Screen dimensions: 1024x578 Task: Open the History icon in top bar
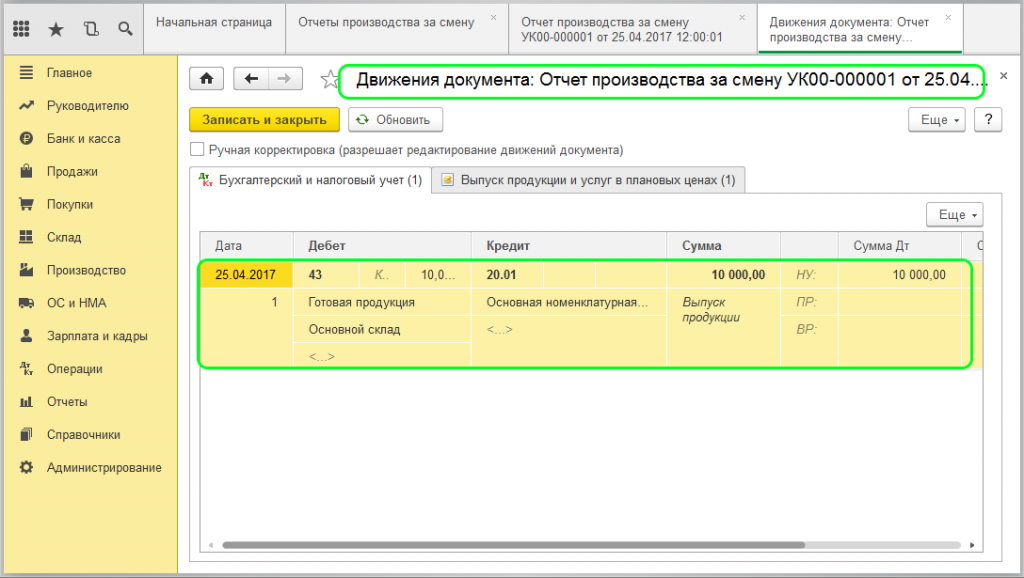point(91,28)
